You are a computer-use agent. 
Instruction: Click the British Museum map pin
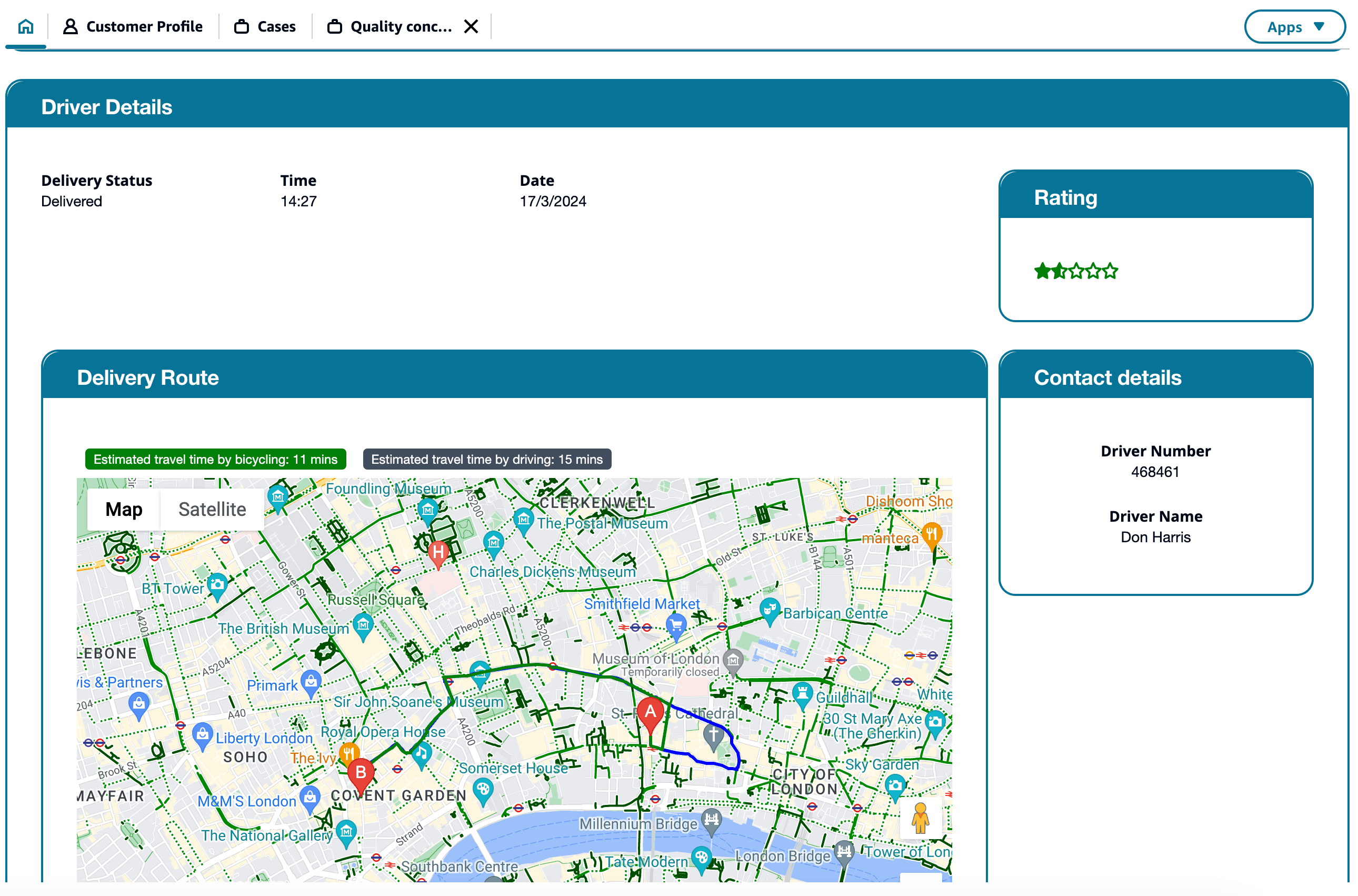tap(363, 624)
